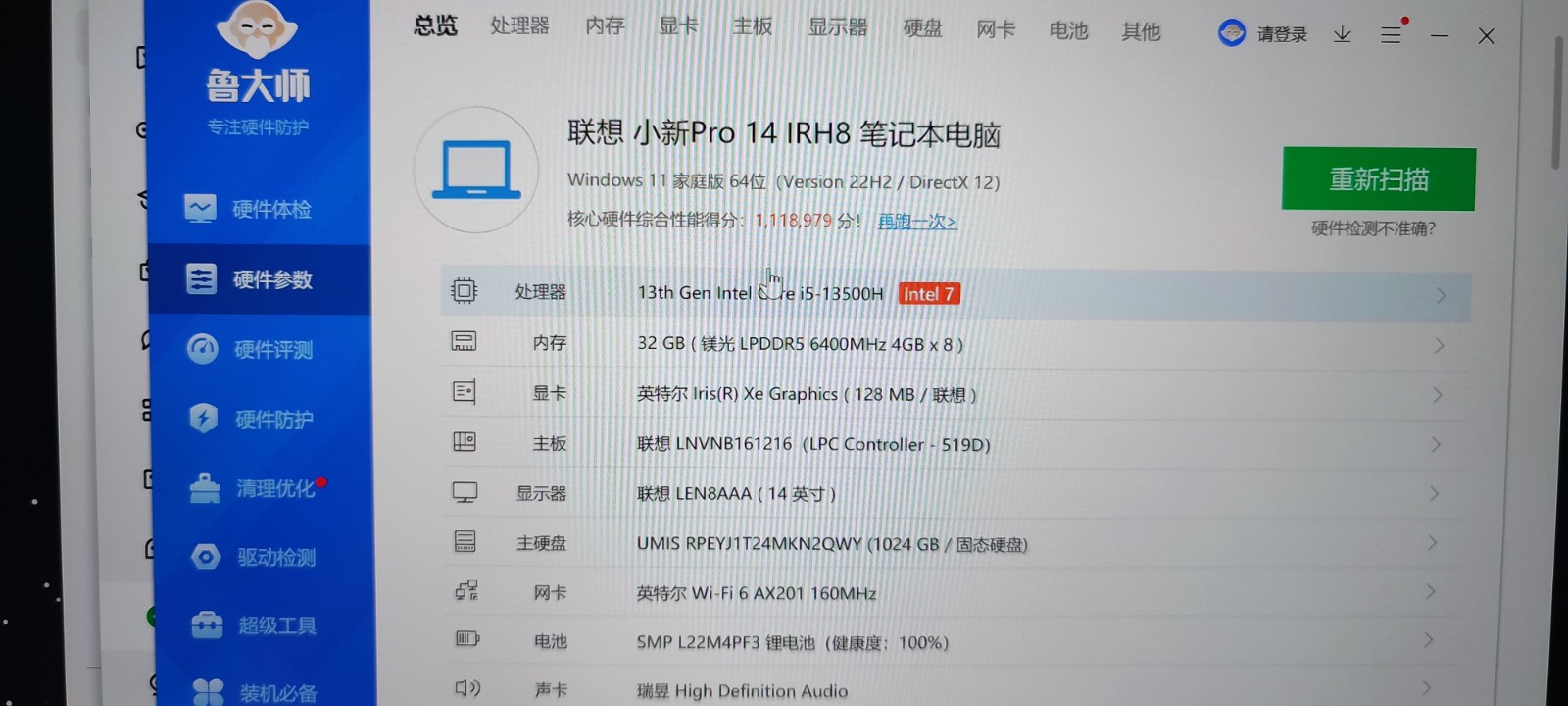Click the monitor icon in 显示器 row
The width and height of the screenshot is (1568, 706).
465,492
